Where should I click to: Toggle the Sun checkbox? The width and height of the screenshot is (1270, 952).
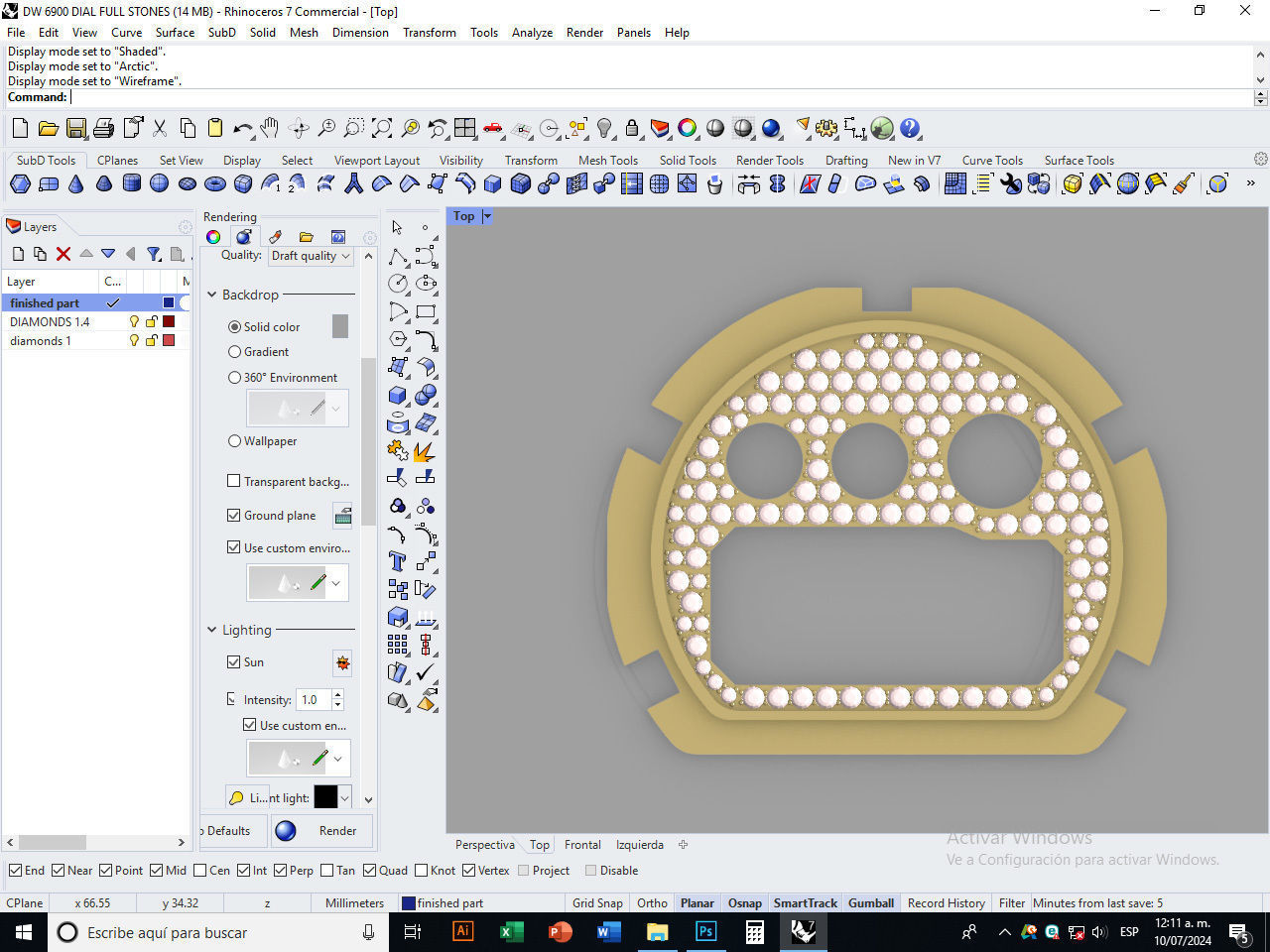tap(234, 661)
